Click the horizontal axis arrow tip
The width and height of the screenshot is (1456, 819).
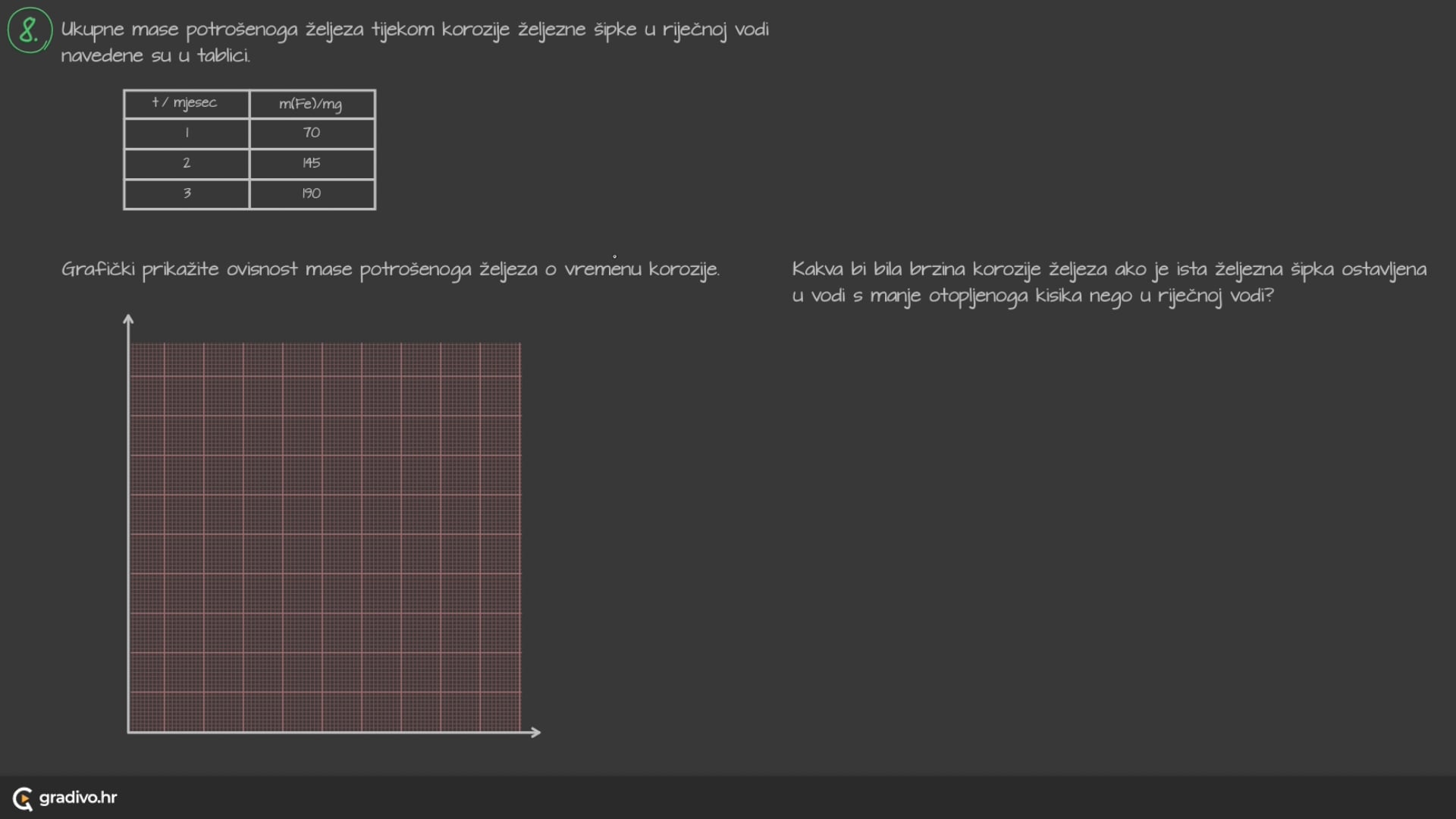pos(538,732)
